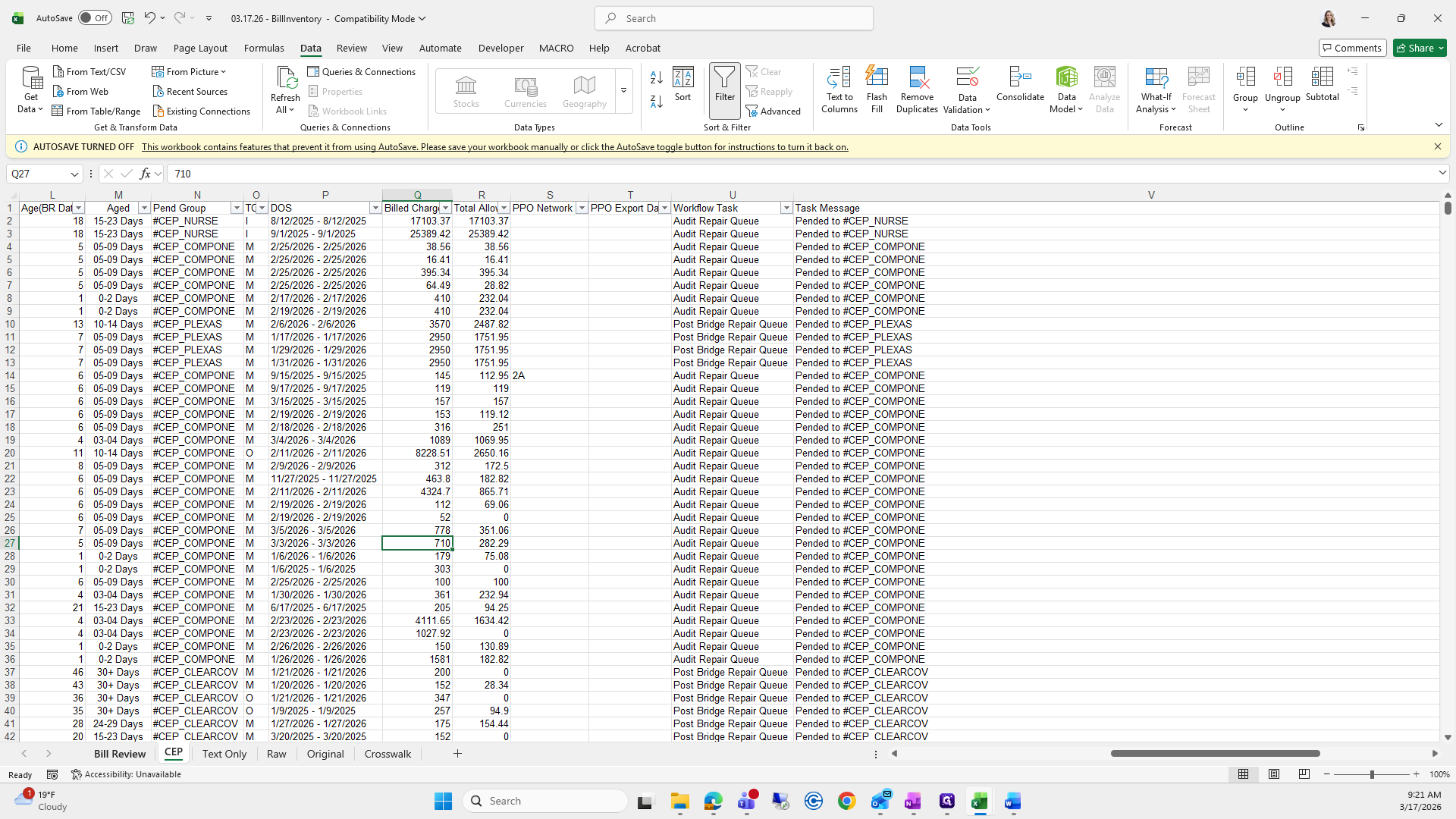This screenshot has height=819, width=1456.
Task: Toggle the Filter button in ribbon
Action: 724,83
